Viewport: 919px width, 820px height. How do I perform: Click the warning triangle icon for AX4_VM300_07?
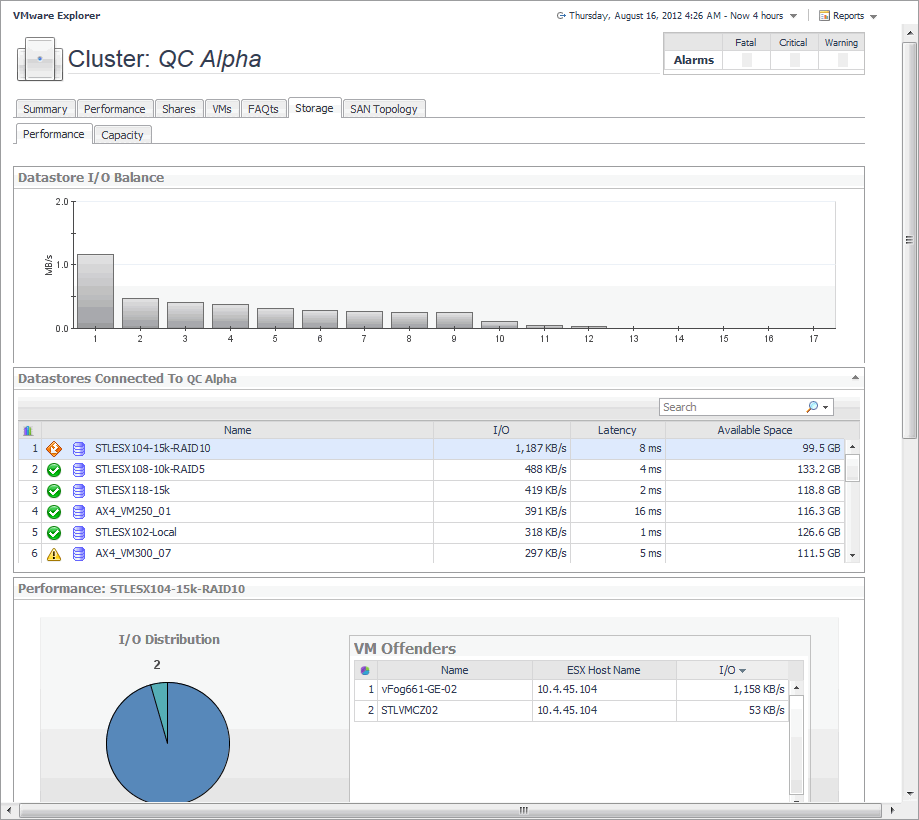click(54, 554)
